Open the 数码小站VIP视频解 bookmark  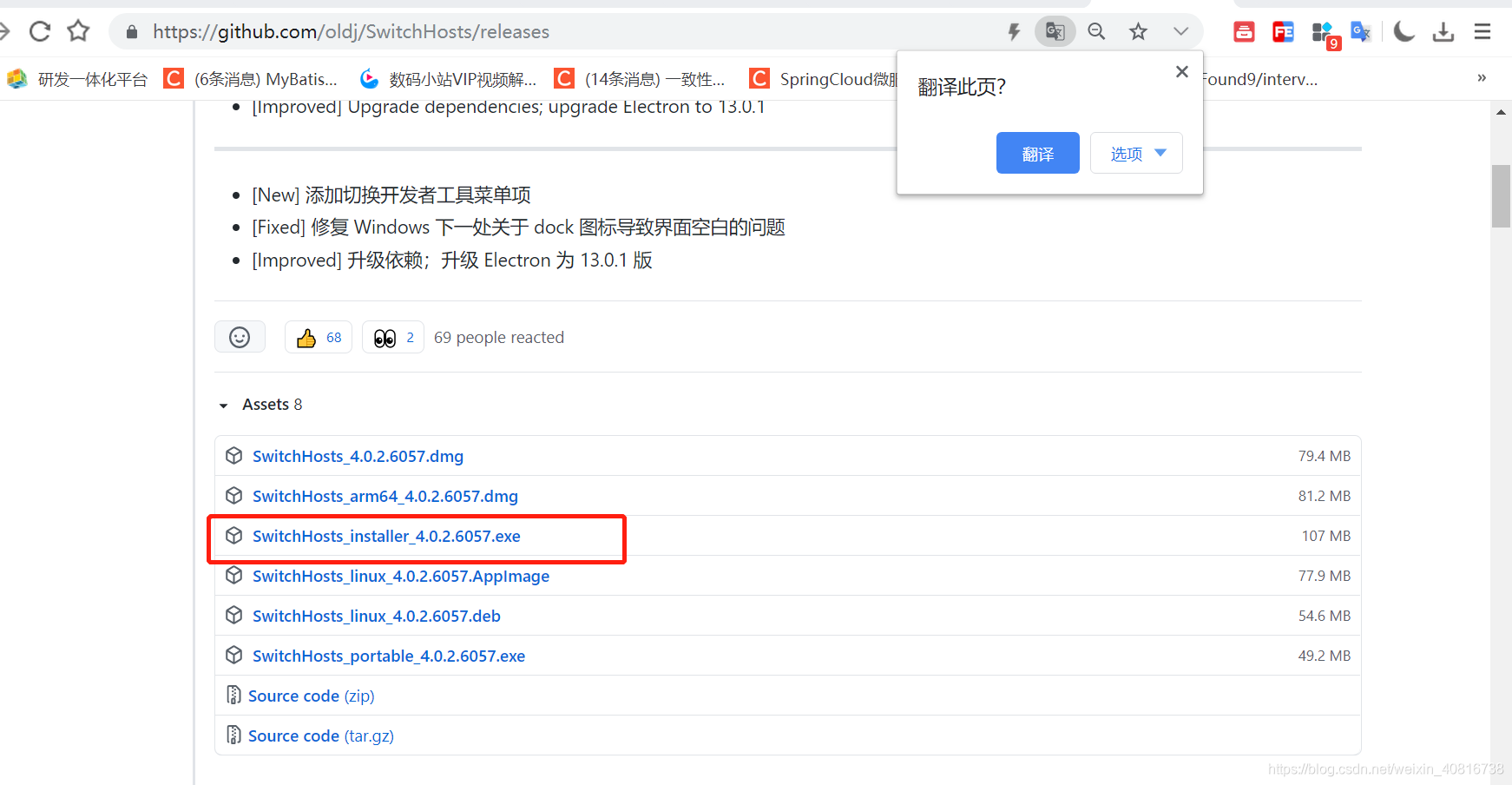448,79
